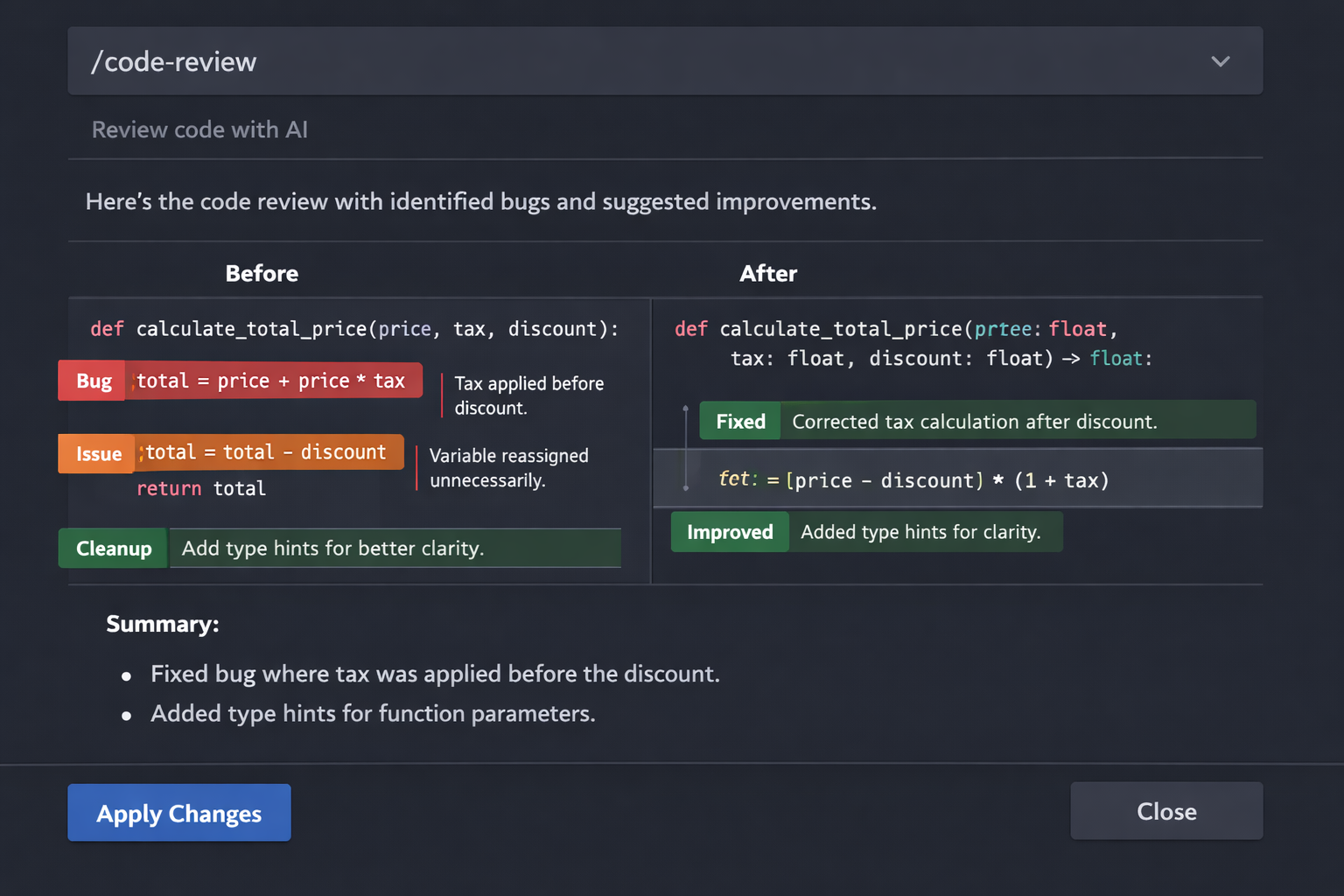
Task: Click the 'return total' code line
Action: pyautogui.click(x=201, y=488)
